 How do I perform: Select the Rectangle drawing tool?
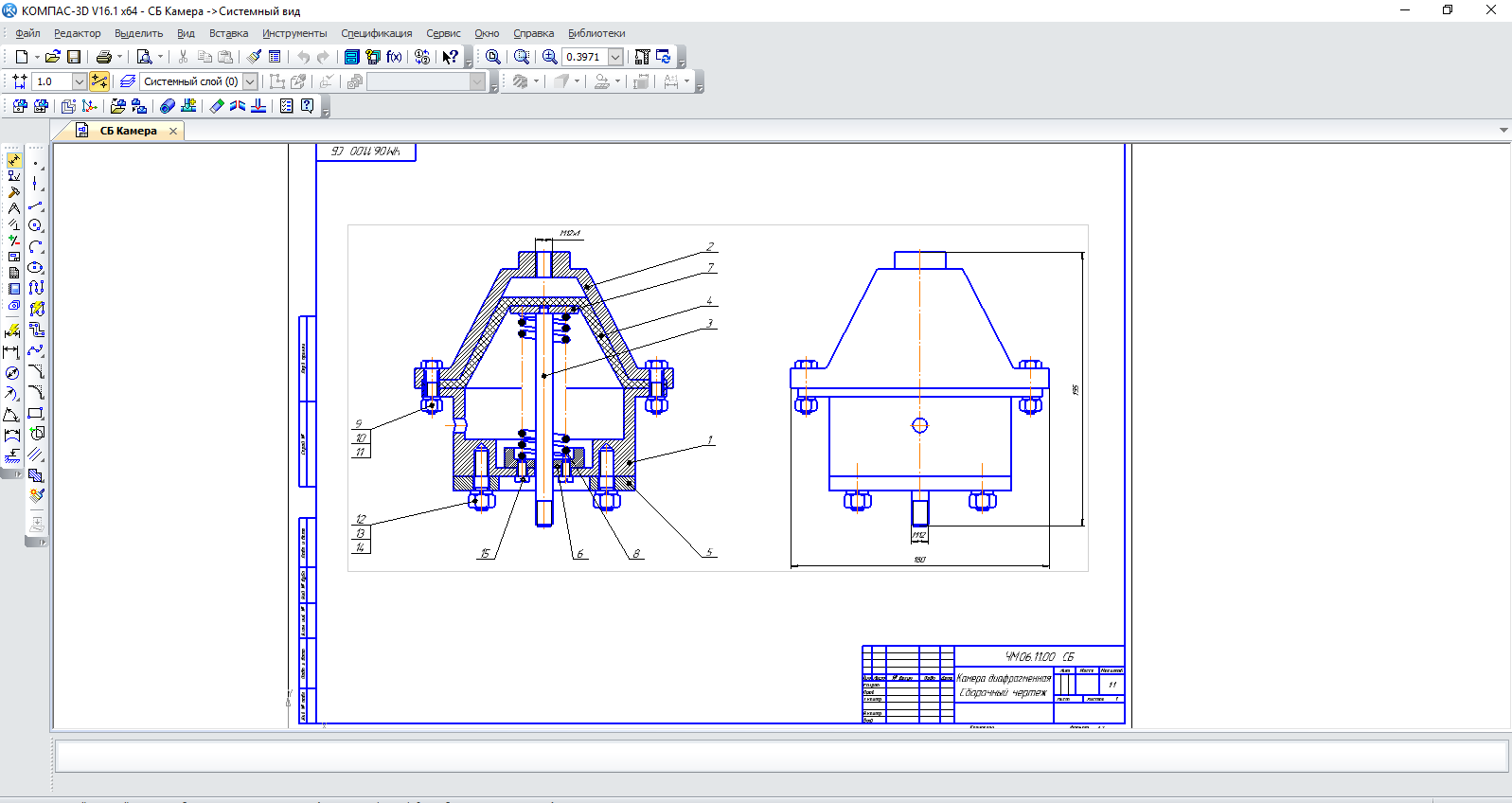tap(36, 413)
